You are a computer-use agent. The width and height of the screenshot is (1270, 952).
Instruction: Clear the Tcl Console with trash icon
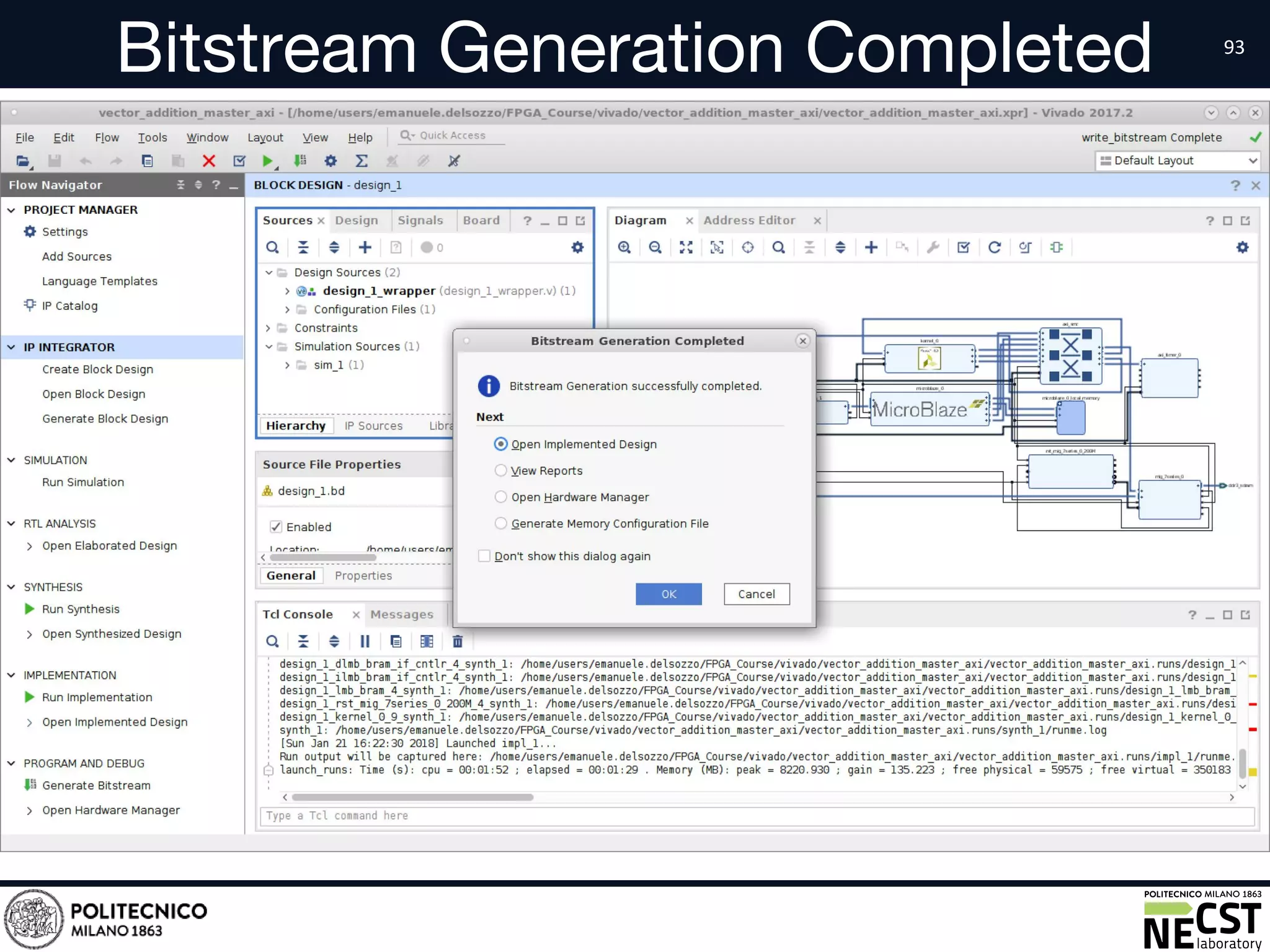[x=458, y=641]
